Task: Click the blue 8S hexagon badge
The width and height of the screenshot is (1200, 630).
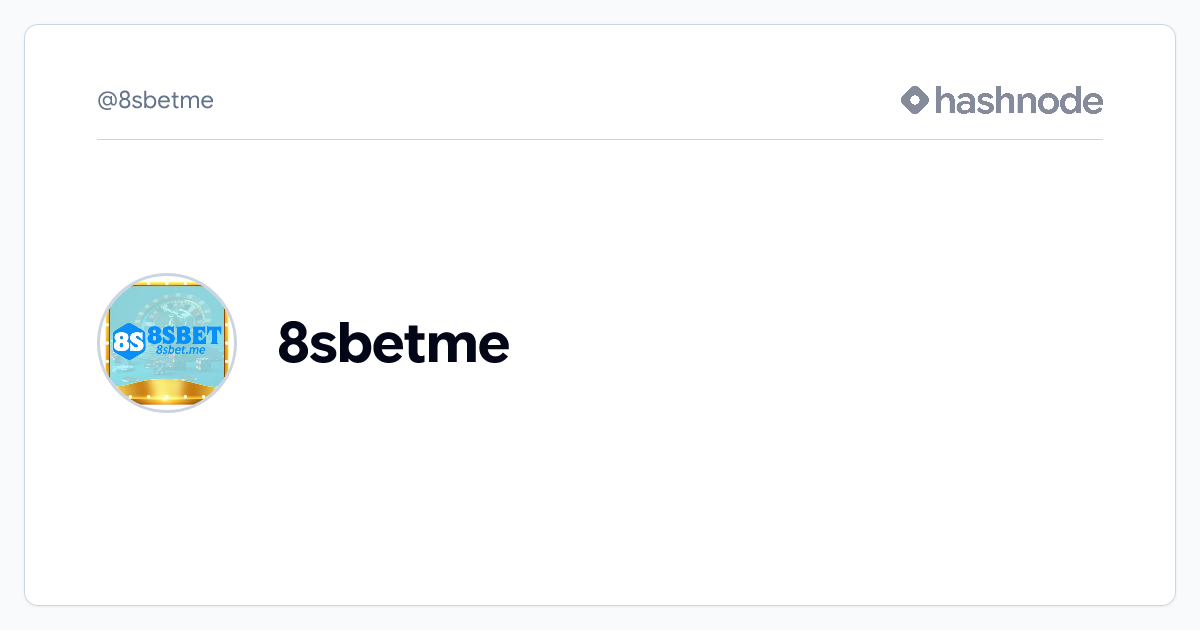Action: (x=129, y=342)
